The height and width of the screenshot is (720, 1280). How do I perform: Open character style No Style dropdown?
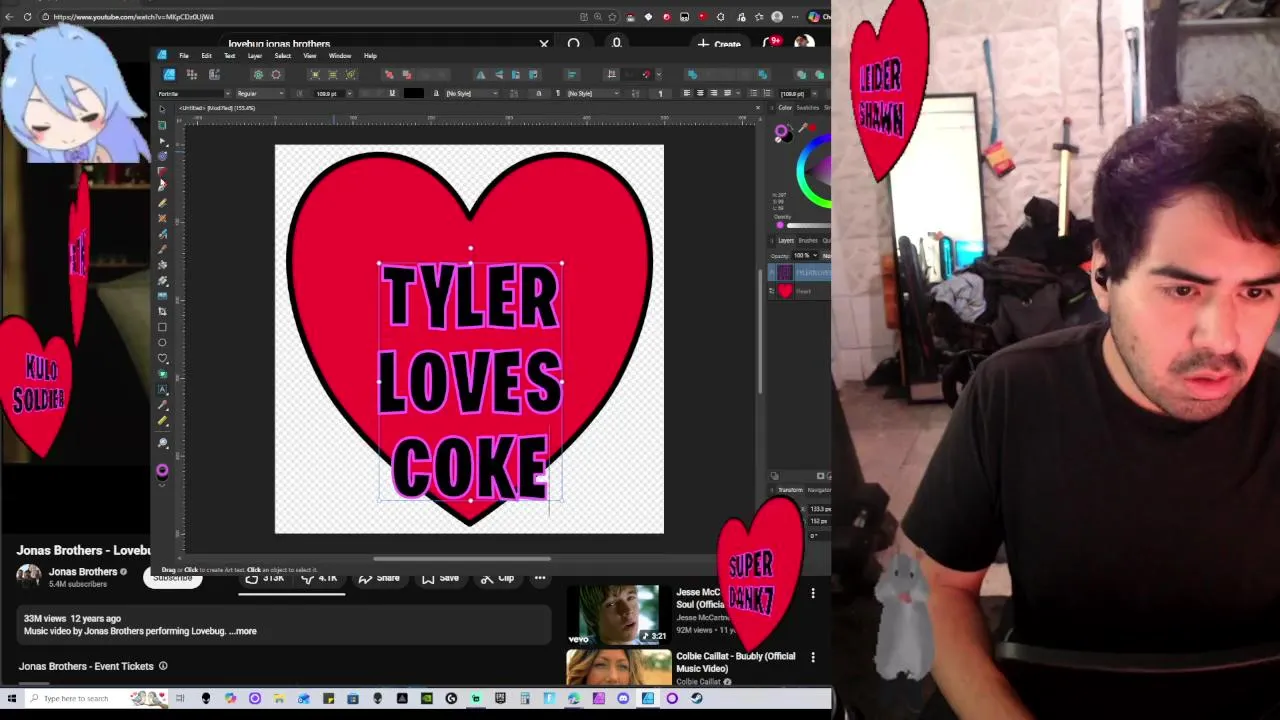click(x=495, y=94)
